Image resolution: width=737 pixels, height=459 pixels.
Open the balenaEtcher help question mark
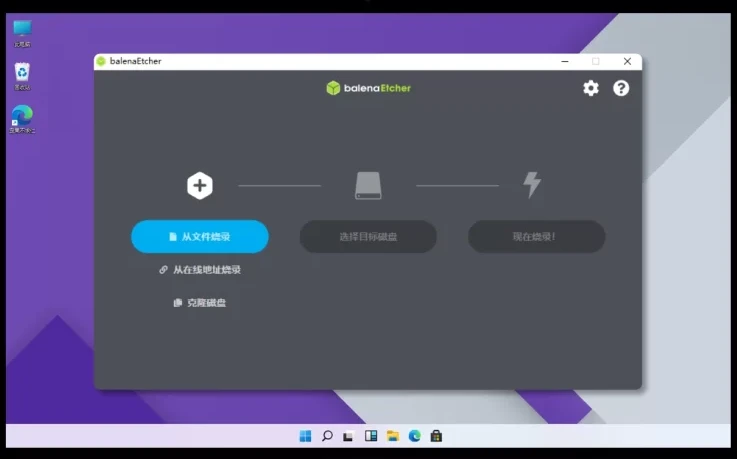621,88
